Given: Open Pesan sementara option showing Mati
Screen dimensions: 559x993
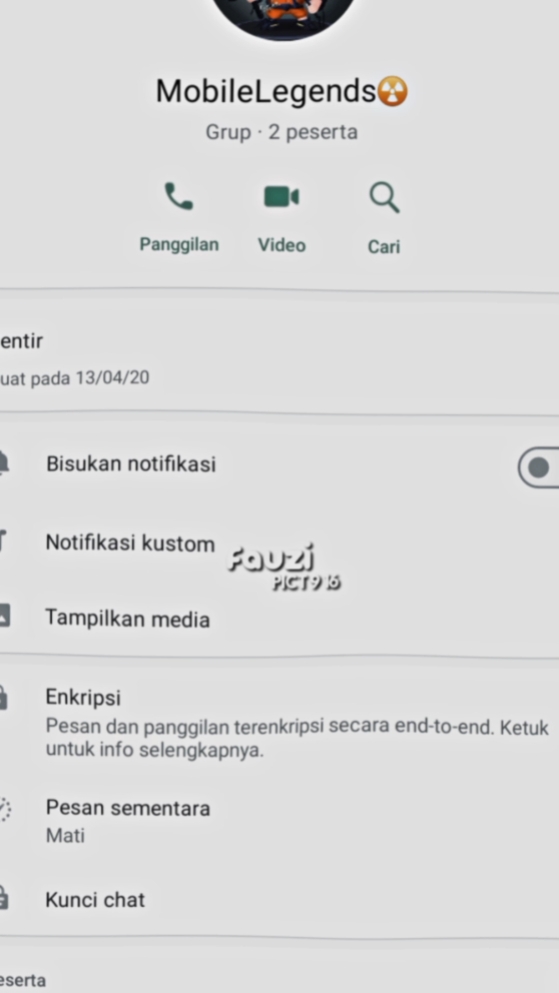Looking at the screenshot, I should click(x=279, y=821).
